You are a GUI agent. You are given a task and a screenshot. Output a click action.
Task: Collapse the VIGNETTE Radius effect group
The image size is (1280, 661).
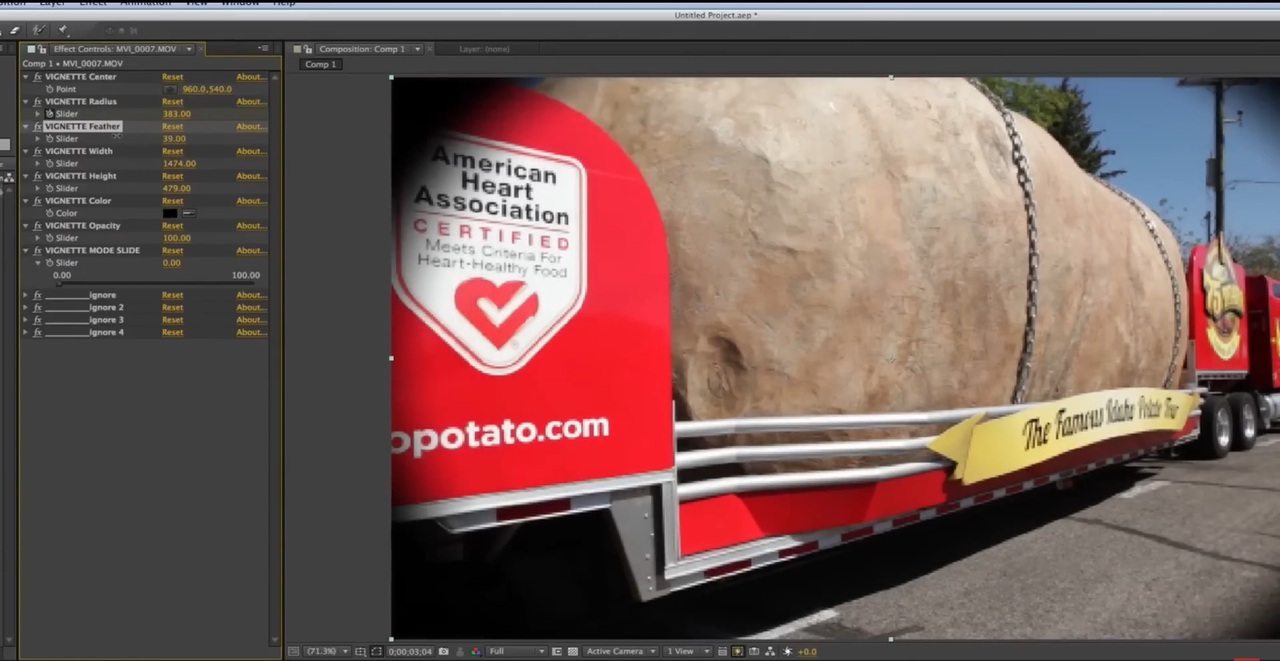(x=26, y=102)
